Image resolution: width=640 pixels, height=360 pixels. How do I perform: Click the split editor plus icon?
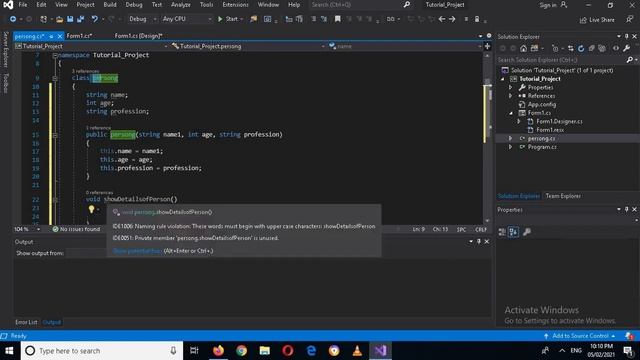(x=487, y=46)
